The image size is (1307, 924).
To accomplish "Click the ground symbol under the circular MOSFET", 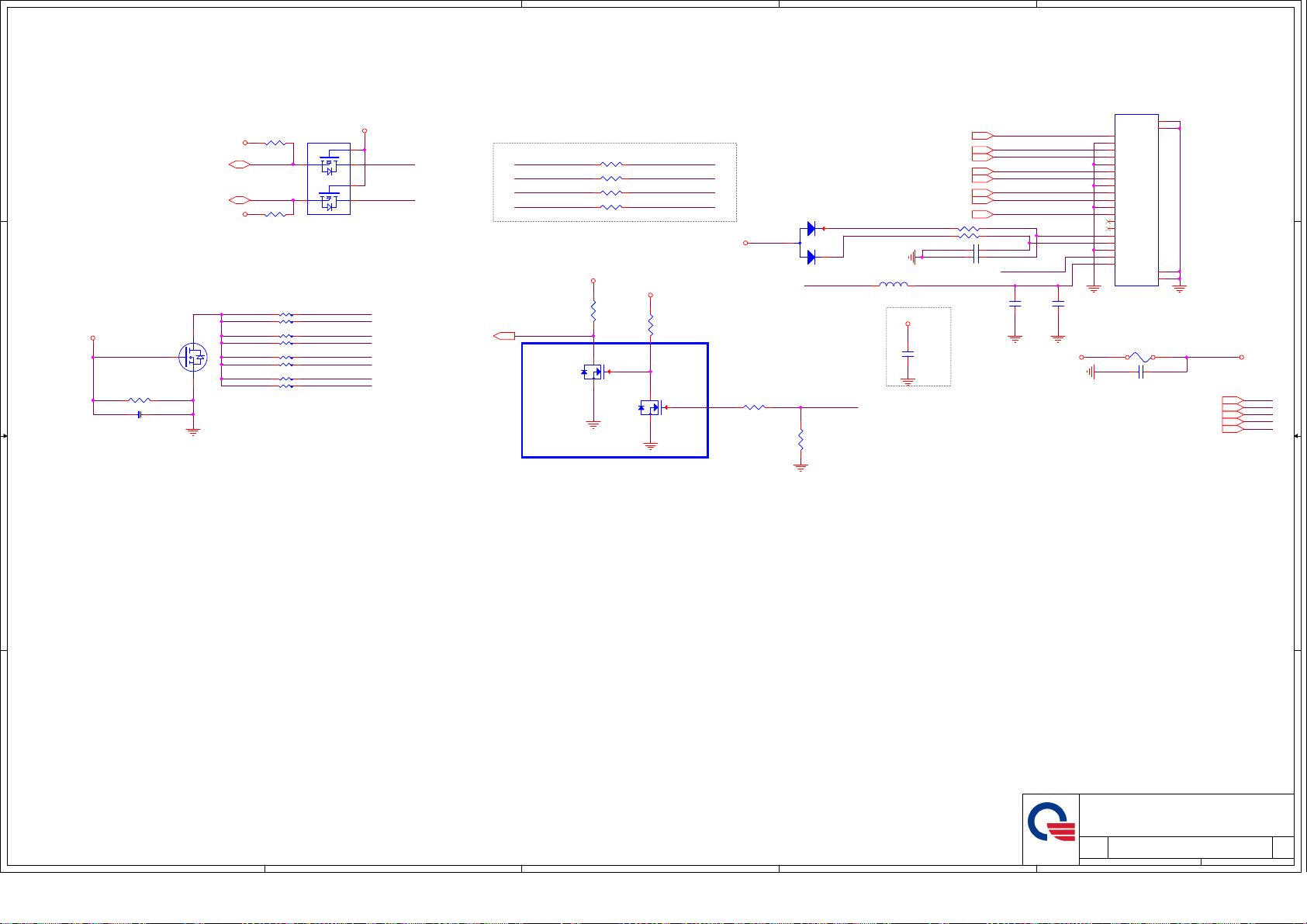I will tap(193, 431).
